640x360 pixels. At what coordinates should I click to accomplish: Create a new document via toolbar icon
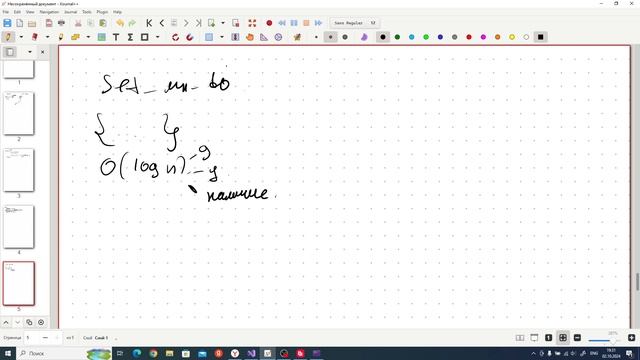tap(20, 23)
